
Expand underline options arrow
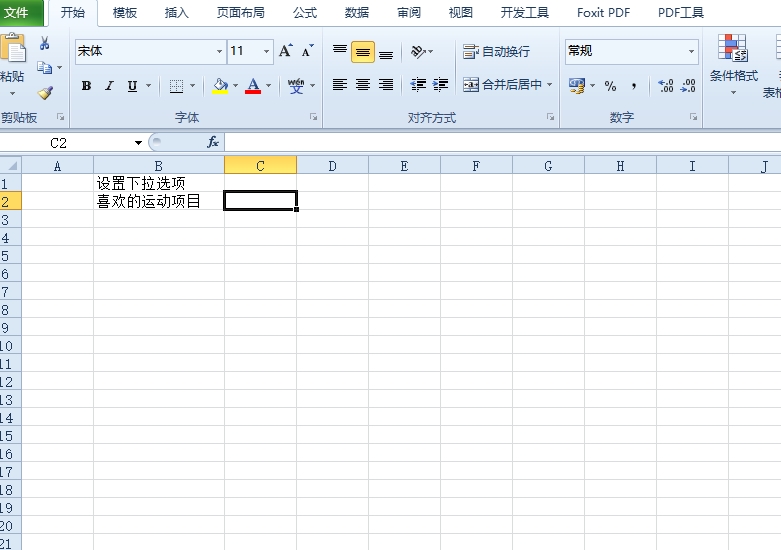tap(148, 86)
